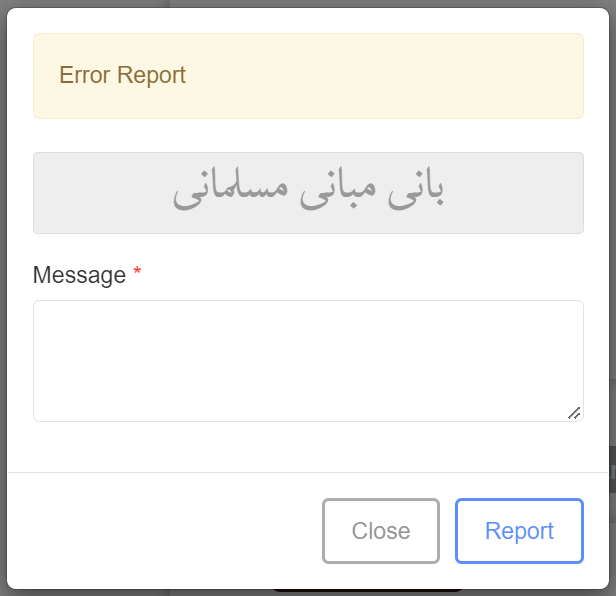
Task: Click the dark button peeking below the dialog
Action: click(366, 591)
